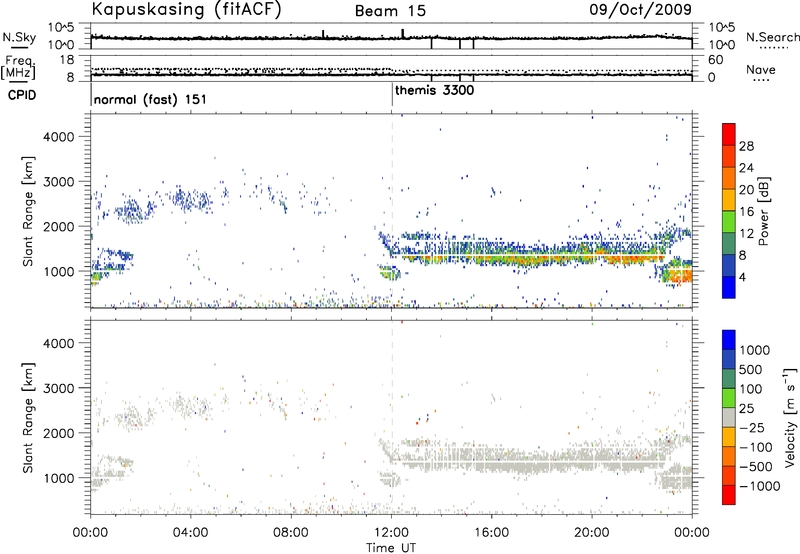This screenshot has width=800, height=554.
Task: Click the '16' power colorbar label
Action: 746,212
